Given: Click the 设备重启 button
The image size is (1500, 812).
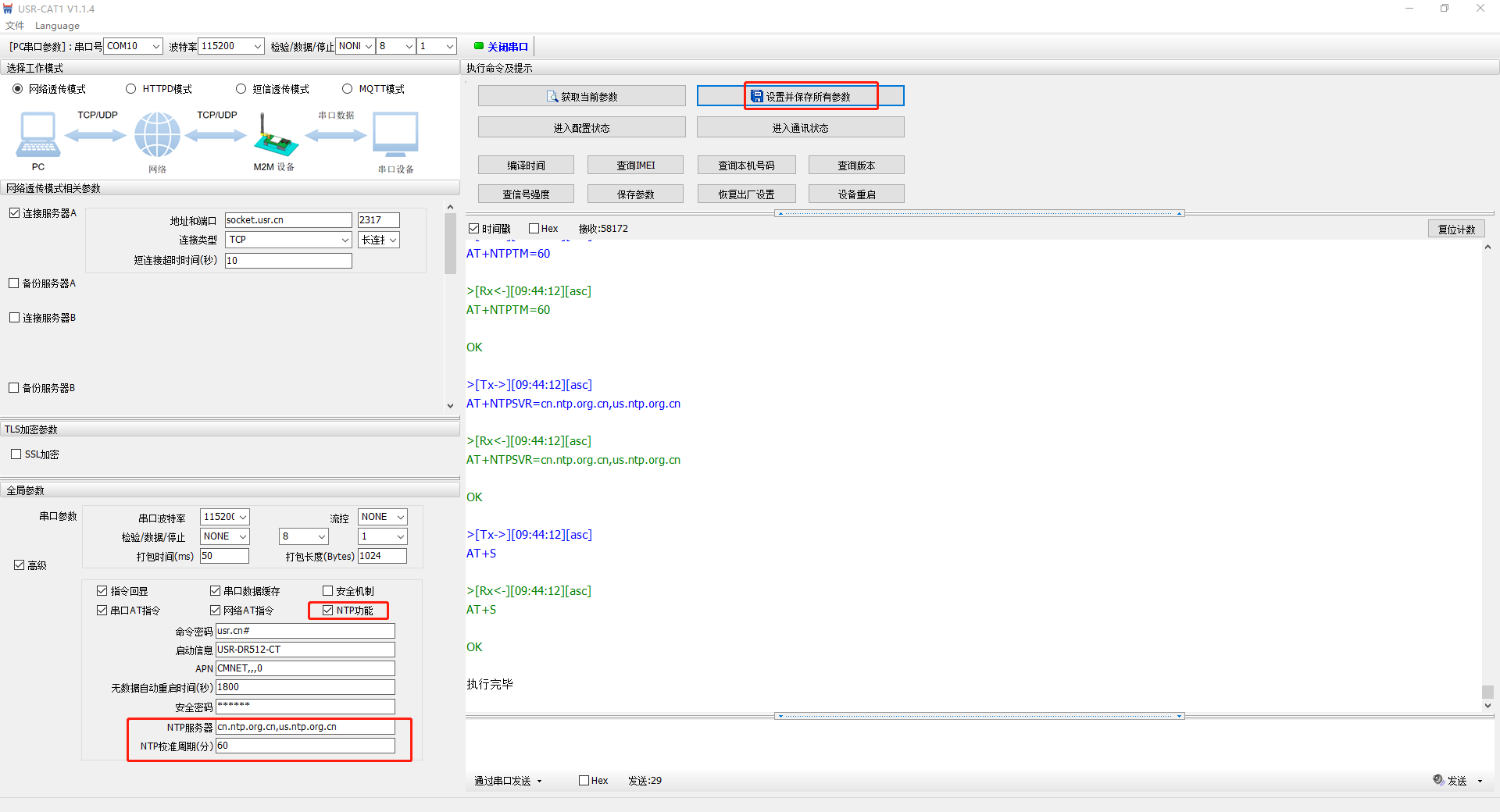Looking at the screenshot, I should pos(856,194).
